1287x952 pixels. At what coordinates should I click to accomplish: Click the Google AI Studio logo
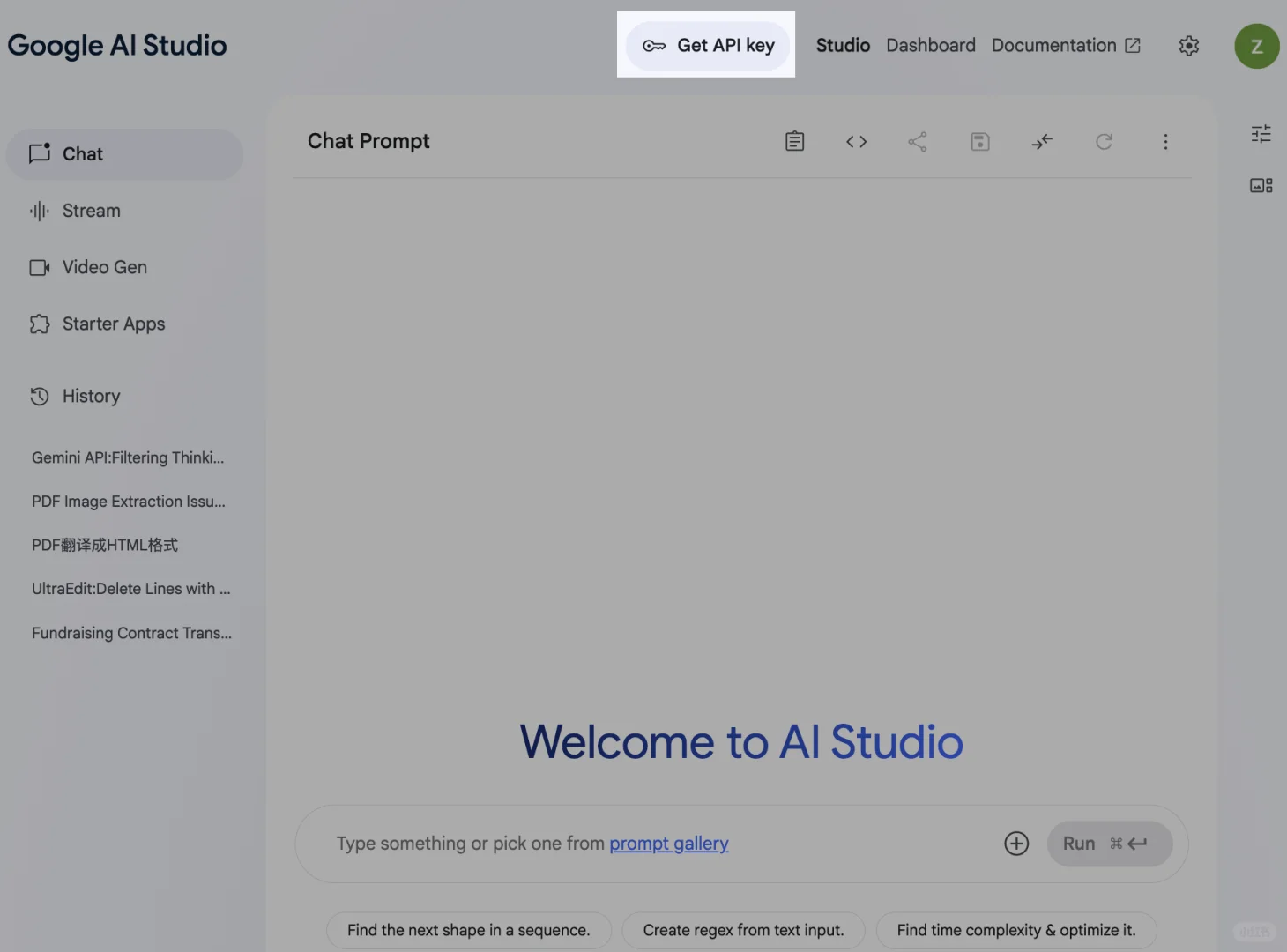117,46
